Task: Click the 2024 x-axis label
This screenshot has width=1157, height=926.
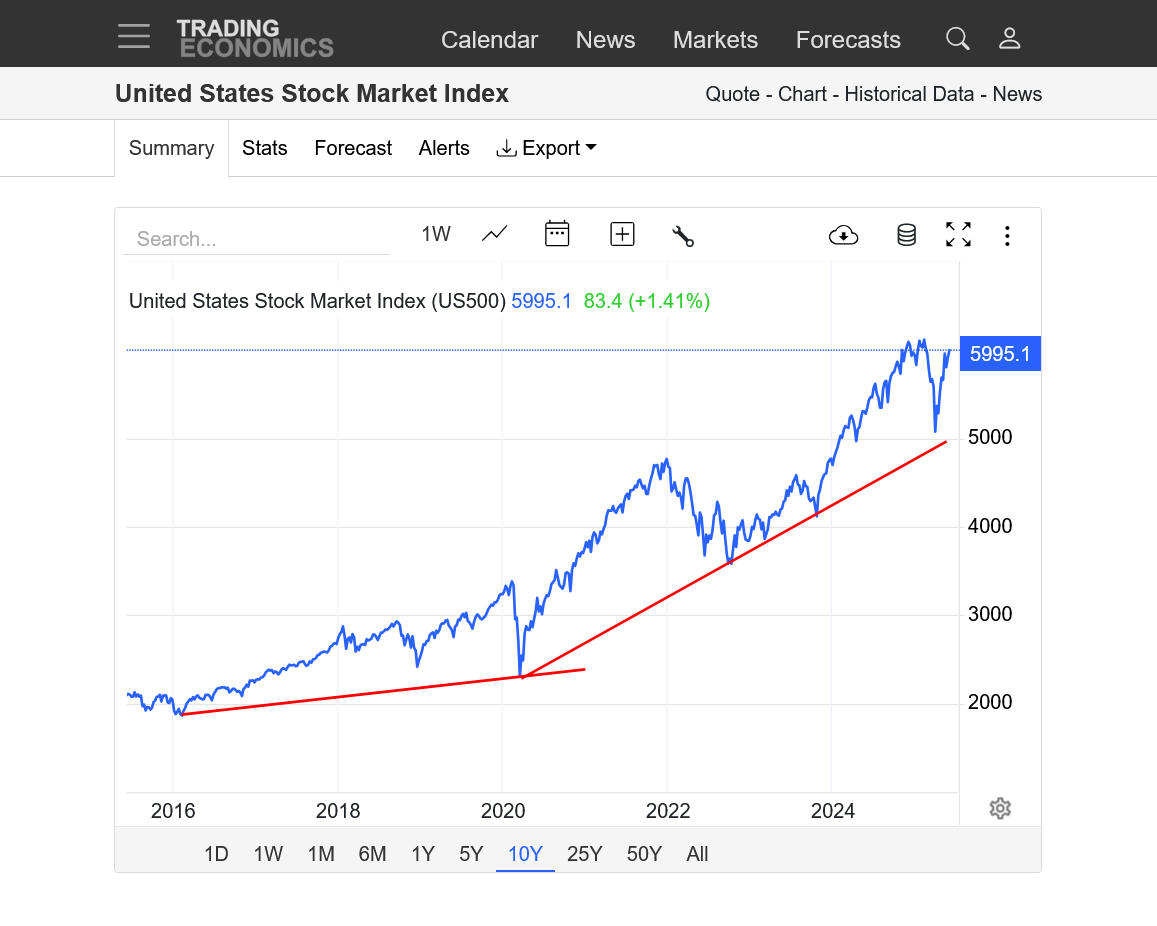Action: tap(832, 811)
